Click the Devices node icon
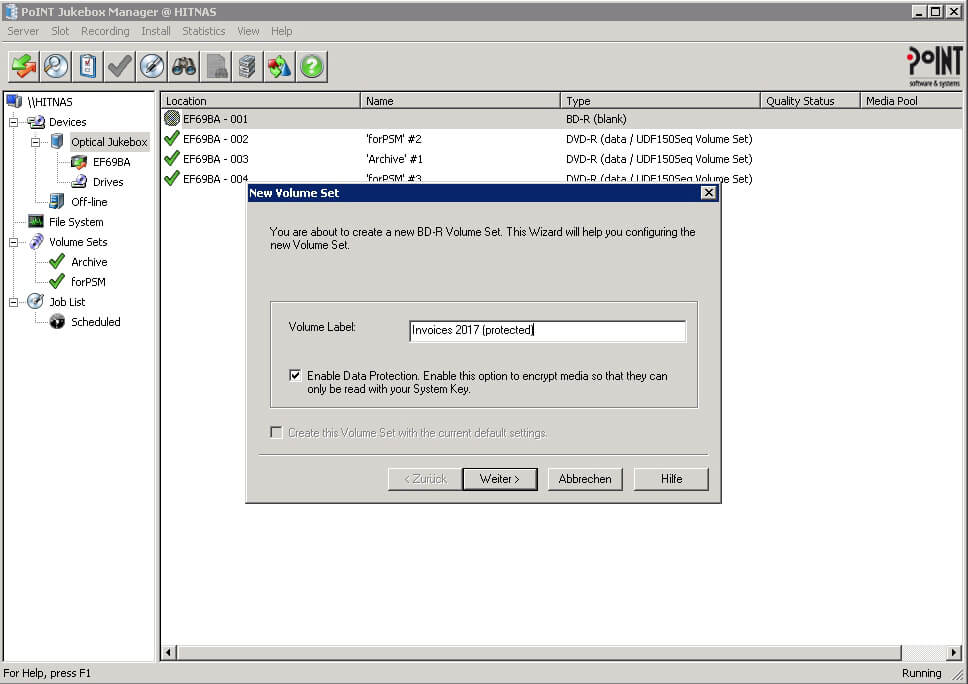The height and width of the screenshot is (684, 968). point(36,122)
